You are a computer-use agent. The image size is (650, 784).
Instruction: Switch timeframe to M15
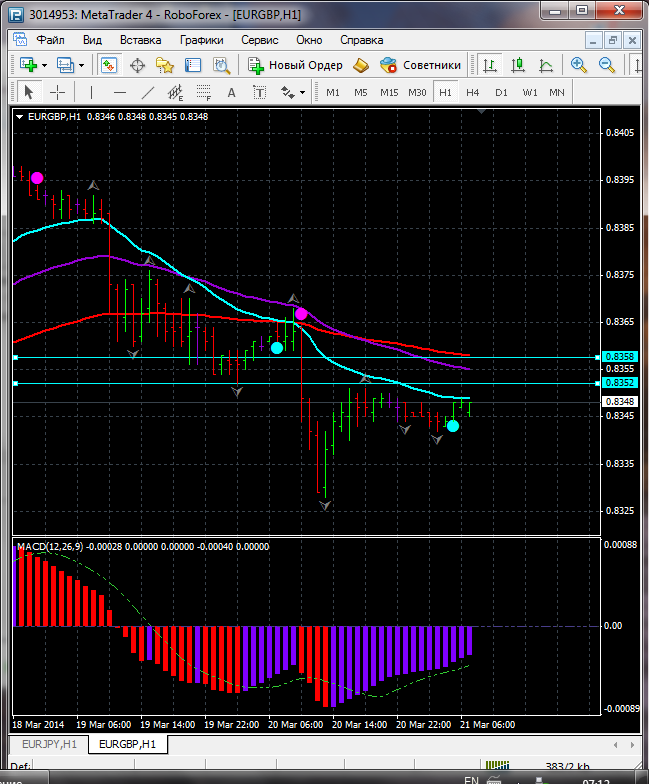click(389, 92)
